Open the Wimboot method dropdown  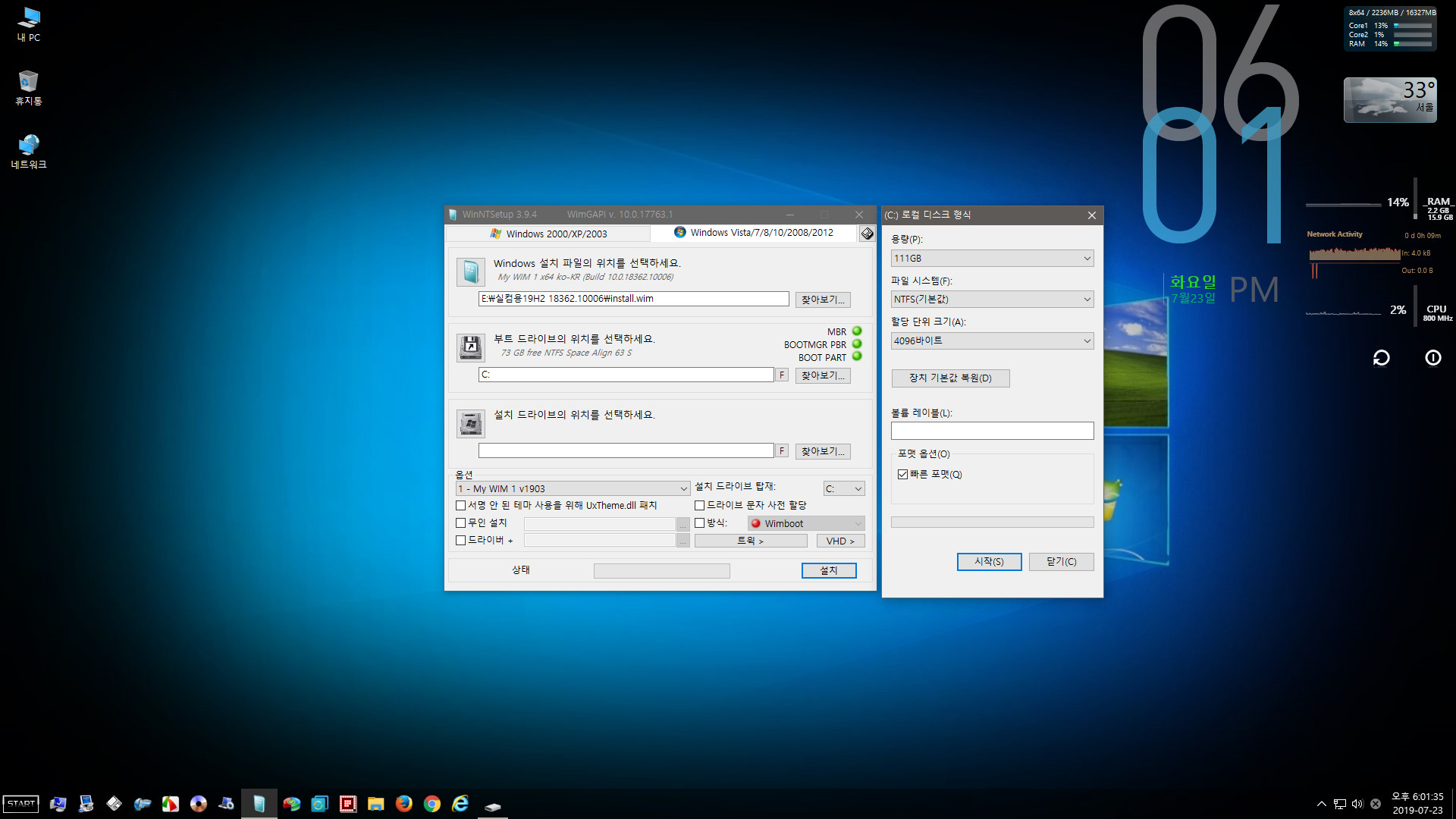[x=806, y=523]
